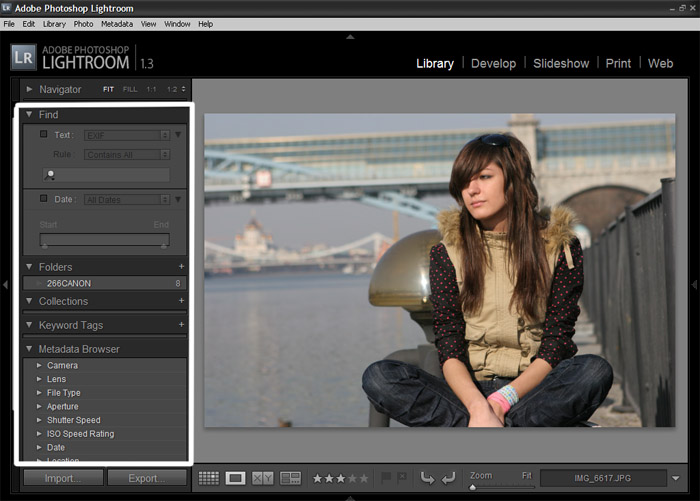The height and width of the screenshot is (501, 700).
Task: Expand Camera in Metadata Browser
Action: pos(39,365)
